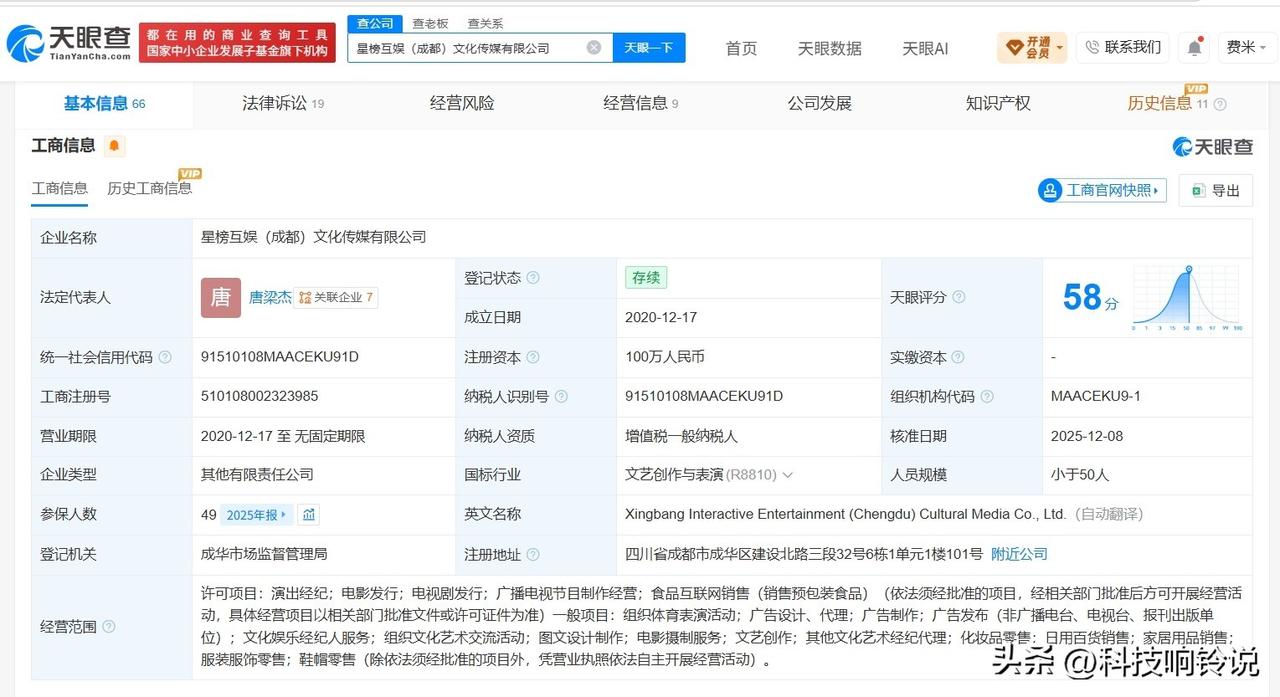Click the 存续 status badge

(646, 278)
